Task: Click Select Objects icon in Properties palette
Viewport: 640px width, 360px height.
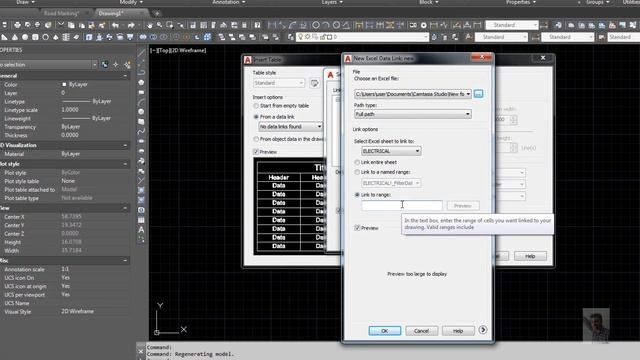Action: (x=116, y=64)
